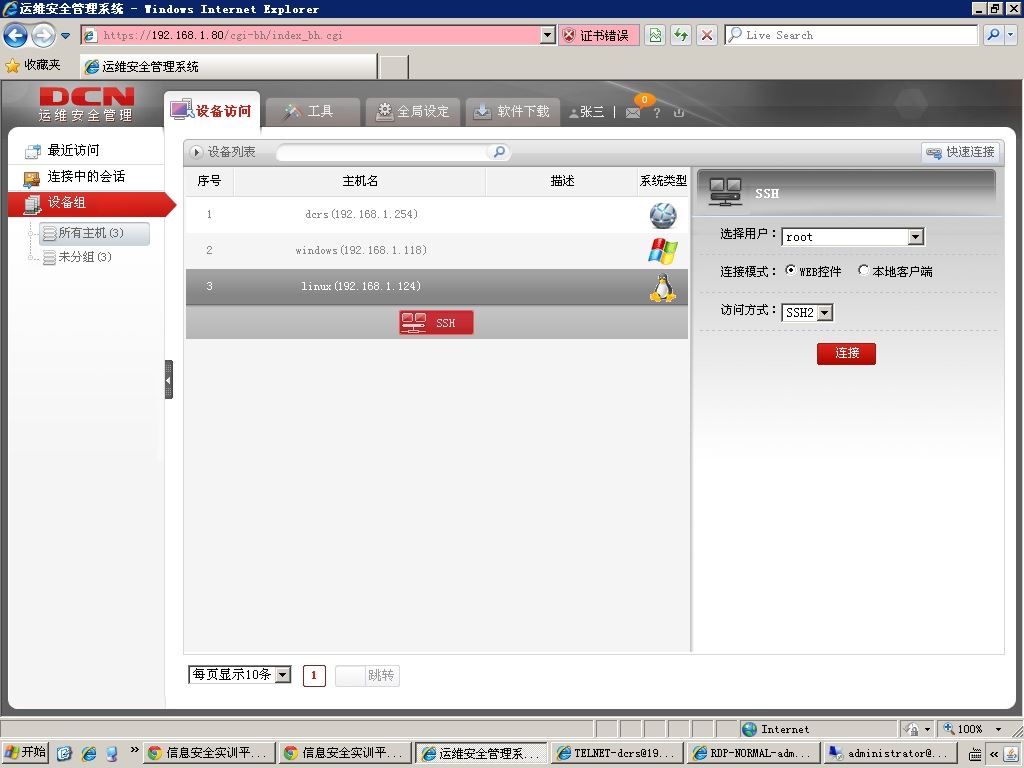Open a new blank browser tab
This screenshot has width=1024, height=768.
pos(394,67)
